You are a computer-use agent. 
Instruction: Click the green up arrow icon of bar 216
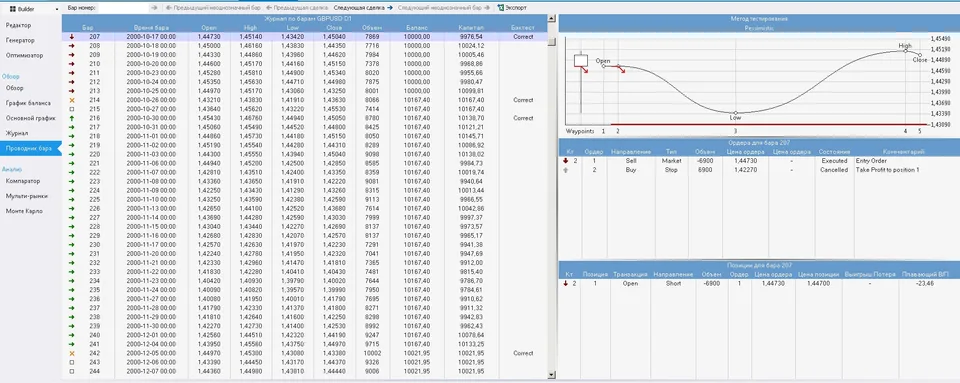(72, 118)
